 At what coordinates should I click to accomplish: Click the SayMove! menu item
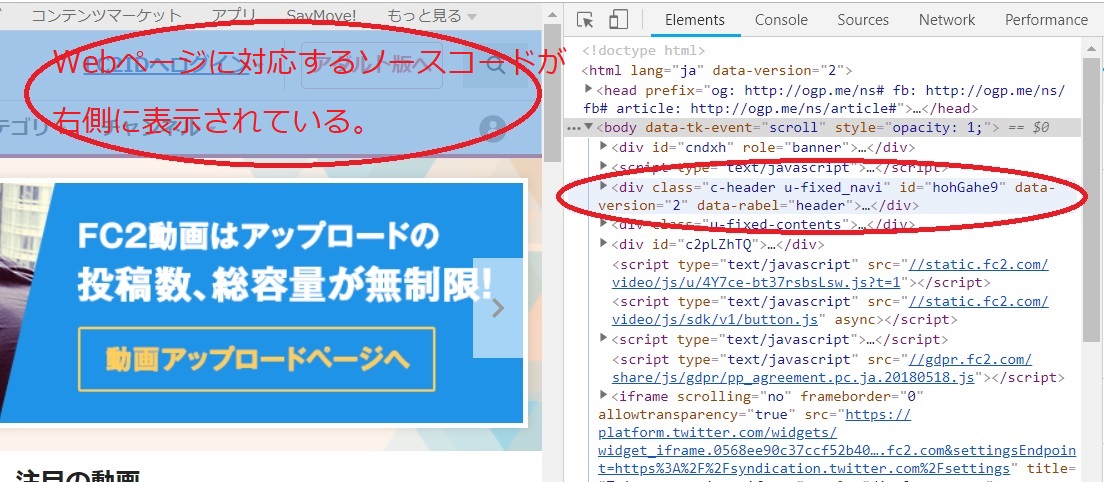[x=322, y=15]
